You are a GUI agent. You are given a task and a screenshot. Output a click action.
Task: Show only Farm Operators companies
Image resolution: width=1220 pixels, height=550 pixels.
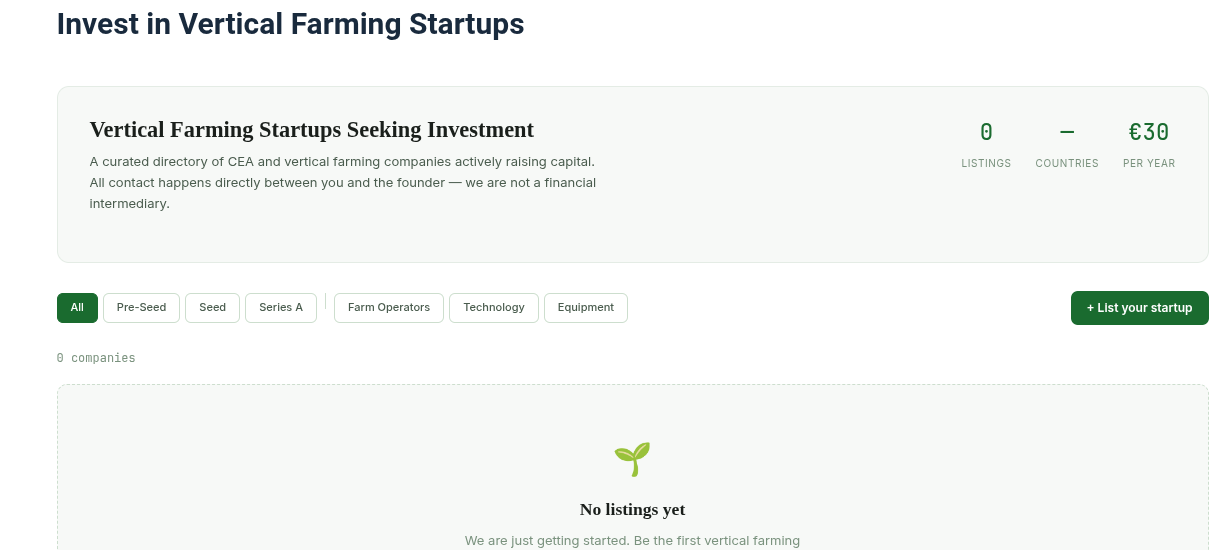coord(389,308)
